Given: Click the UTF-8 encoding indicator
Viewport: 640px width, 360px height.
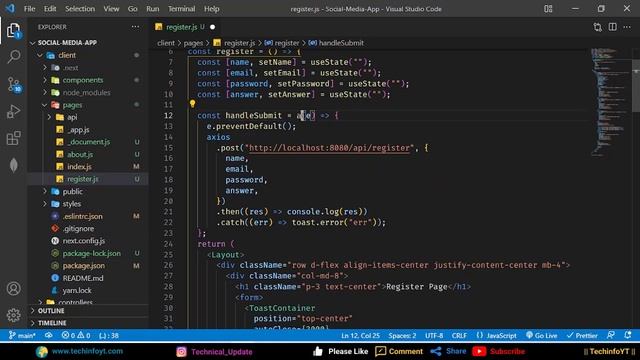Looking at the screenshot, I should click(434, 336).
